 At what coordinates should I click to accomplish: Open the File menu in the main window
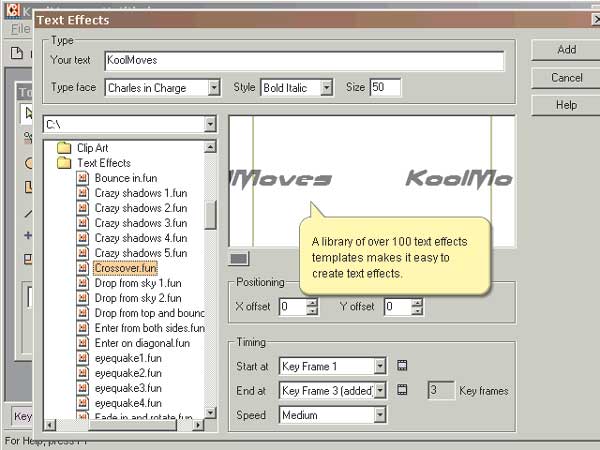[20, 29]
